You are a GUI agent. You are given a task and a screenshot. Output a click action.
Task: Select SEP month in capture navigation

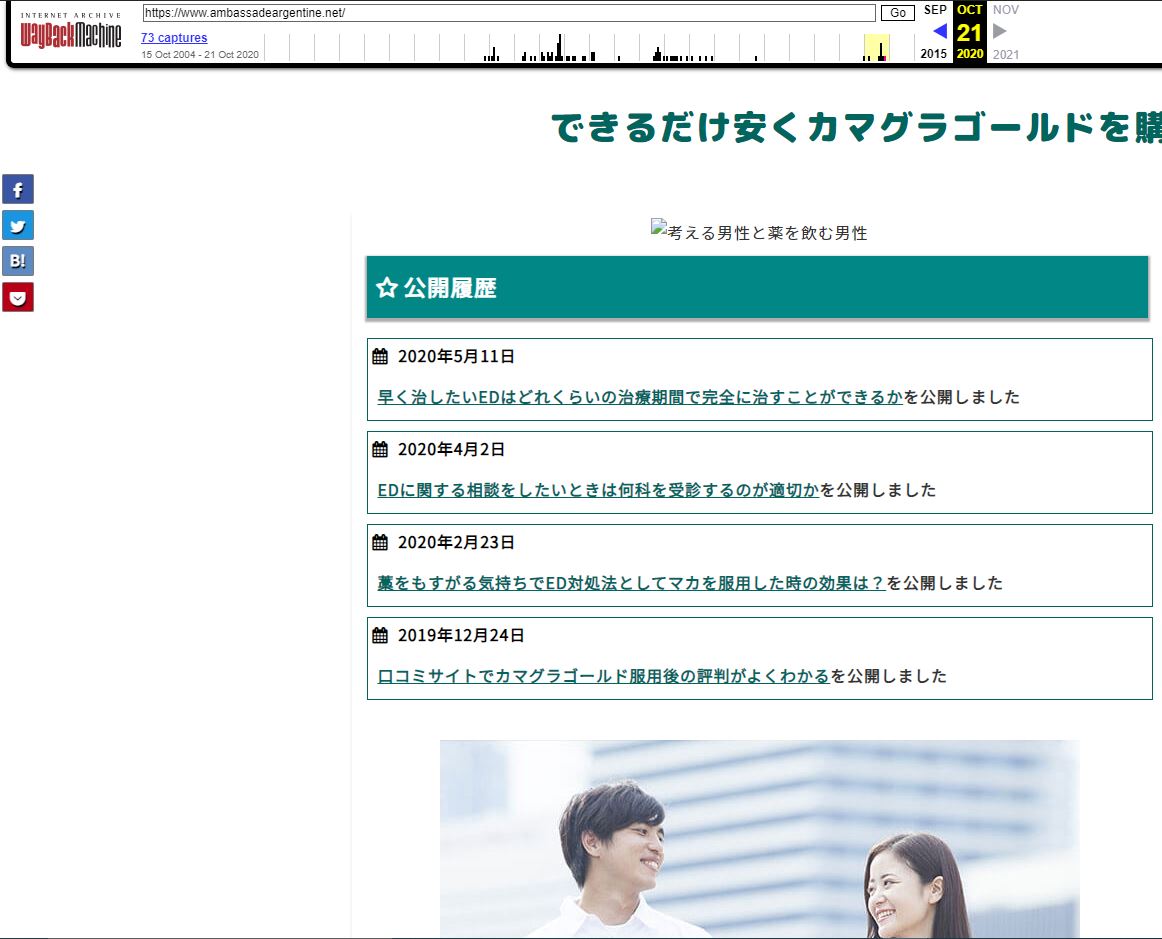pos(935,10)
